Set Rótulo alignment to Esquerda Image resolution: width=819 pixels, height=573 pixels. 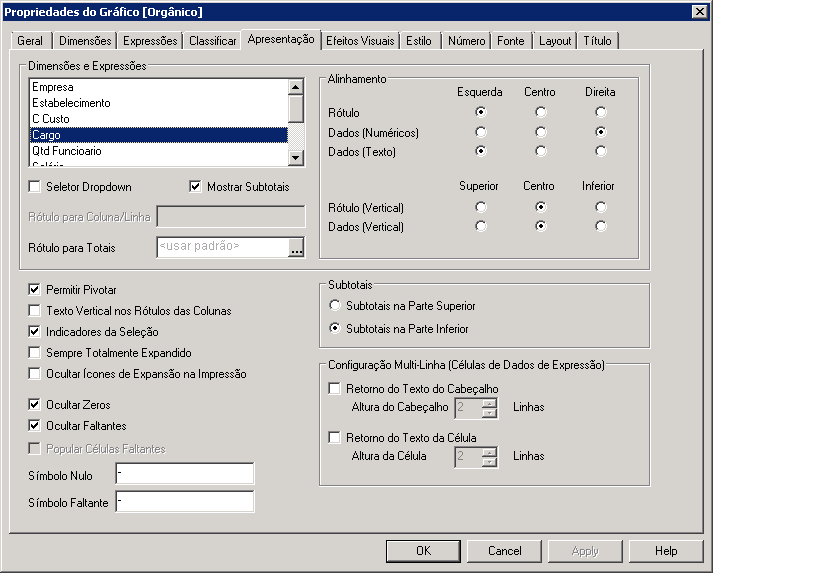pos(481,112)
